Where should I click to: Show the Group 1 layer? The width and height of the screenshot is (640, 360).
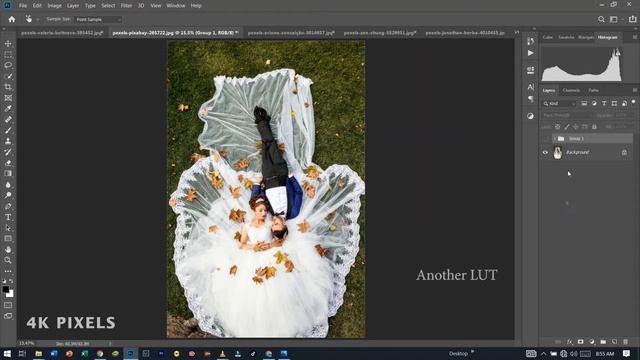[x=545, y=139]
